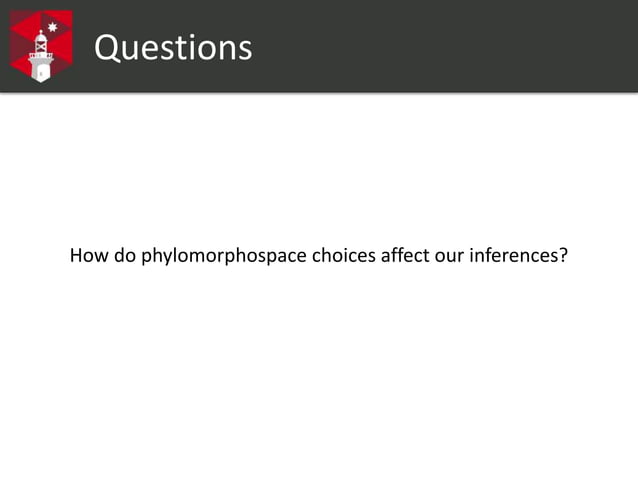Click the white lighthouse tower in the logo
638x478 pixels.
click(41, 56)
